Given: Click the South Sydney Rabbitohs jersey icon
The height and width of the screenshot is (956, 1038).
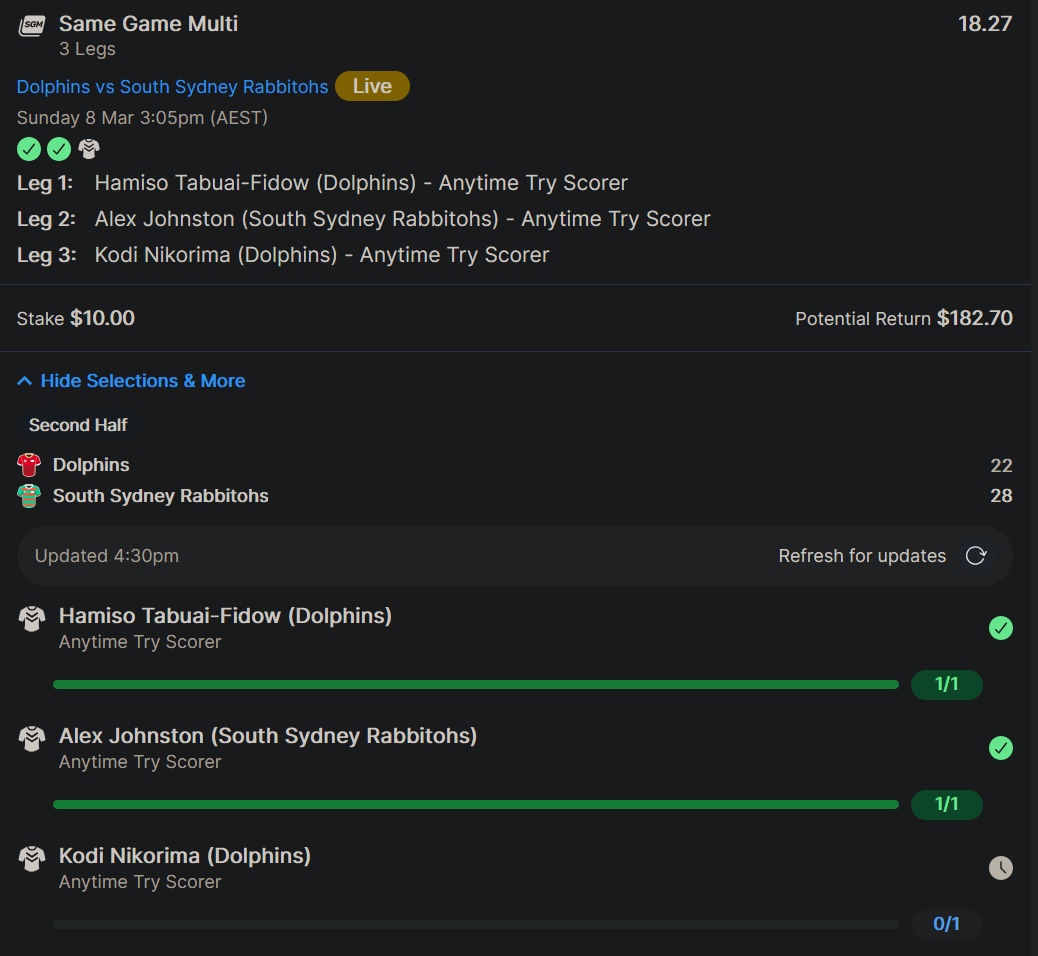Looking at the screenshot, I should 28,496.
